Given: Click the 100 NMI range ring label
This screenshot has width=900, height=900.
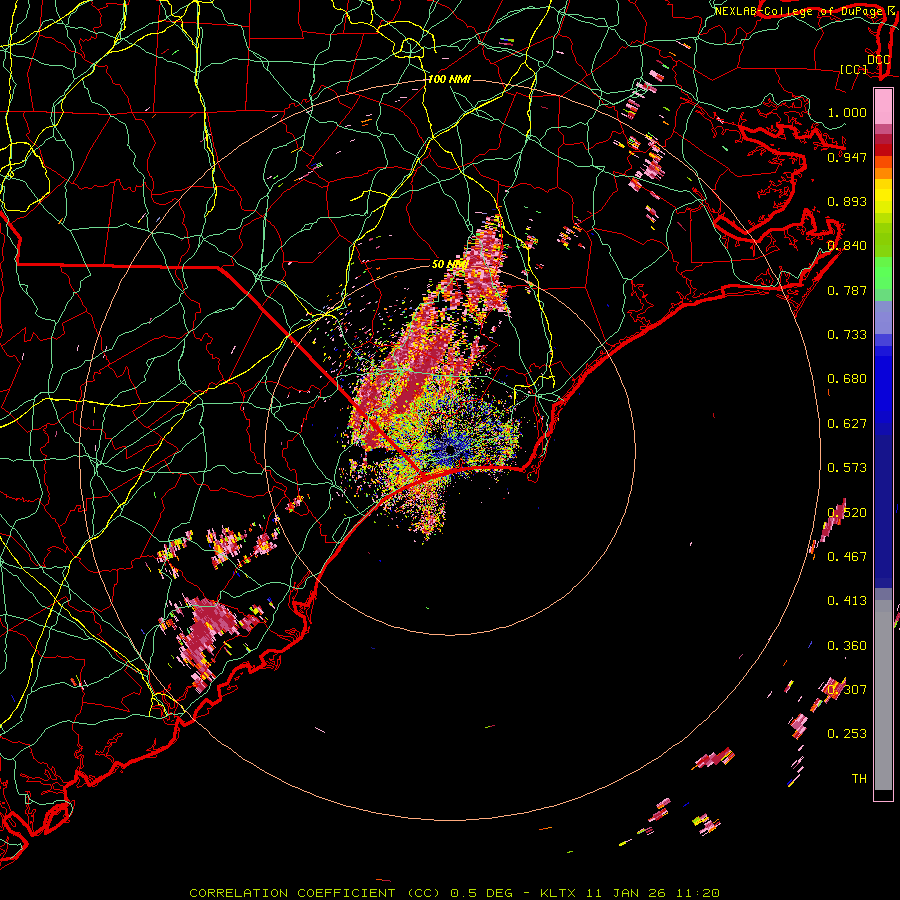Looking at the screenshot, I should (x=449, y=79).
